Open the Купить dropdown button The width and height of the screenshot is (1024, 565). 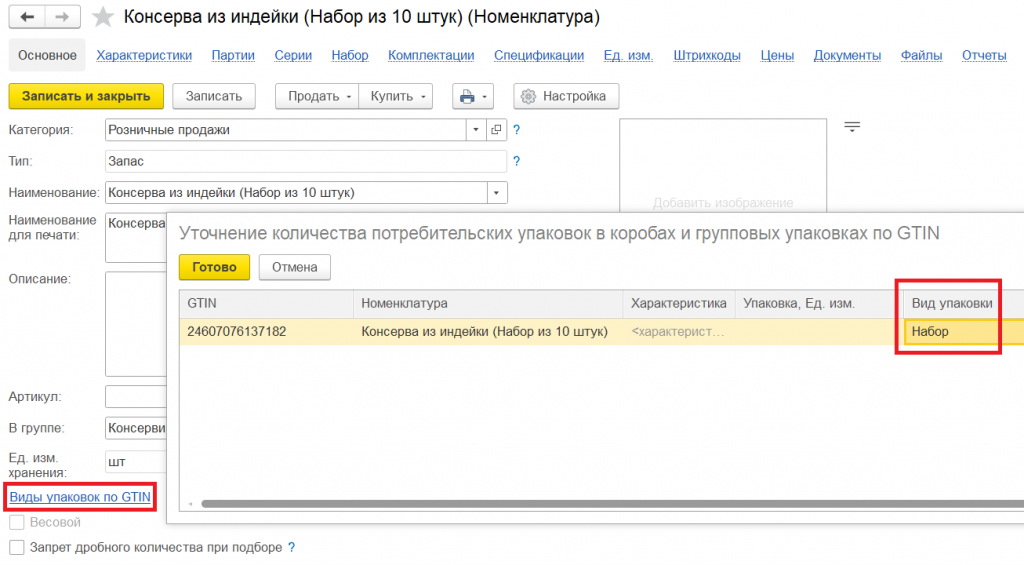click(396, 97)
